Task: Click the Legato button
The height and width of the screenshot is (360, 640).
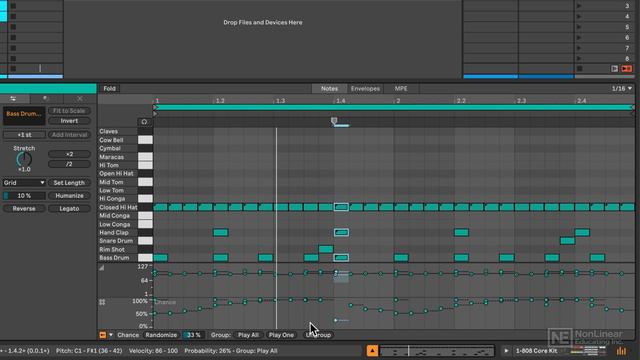Action: tap(69, 209)
